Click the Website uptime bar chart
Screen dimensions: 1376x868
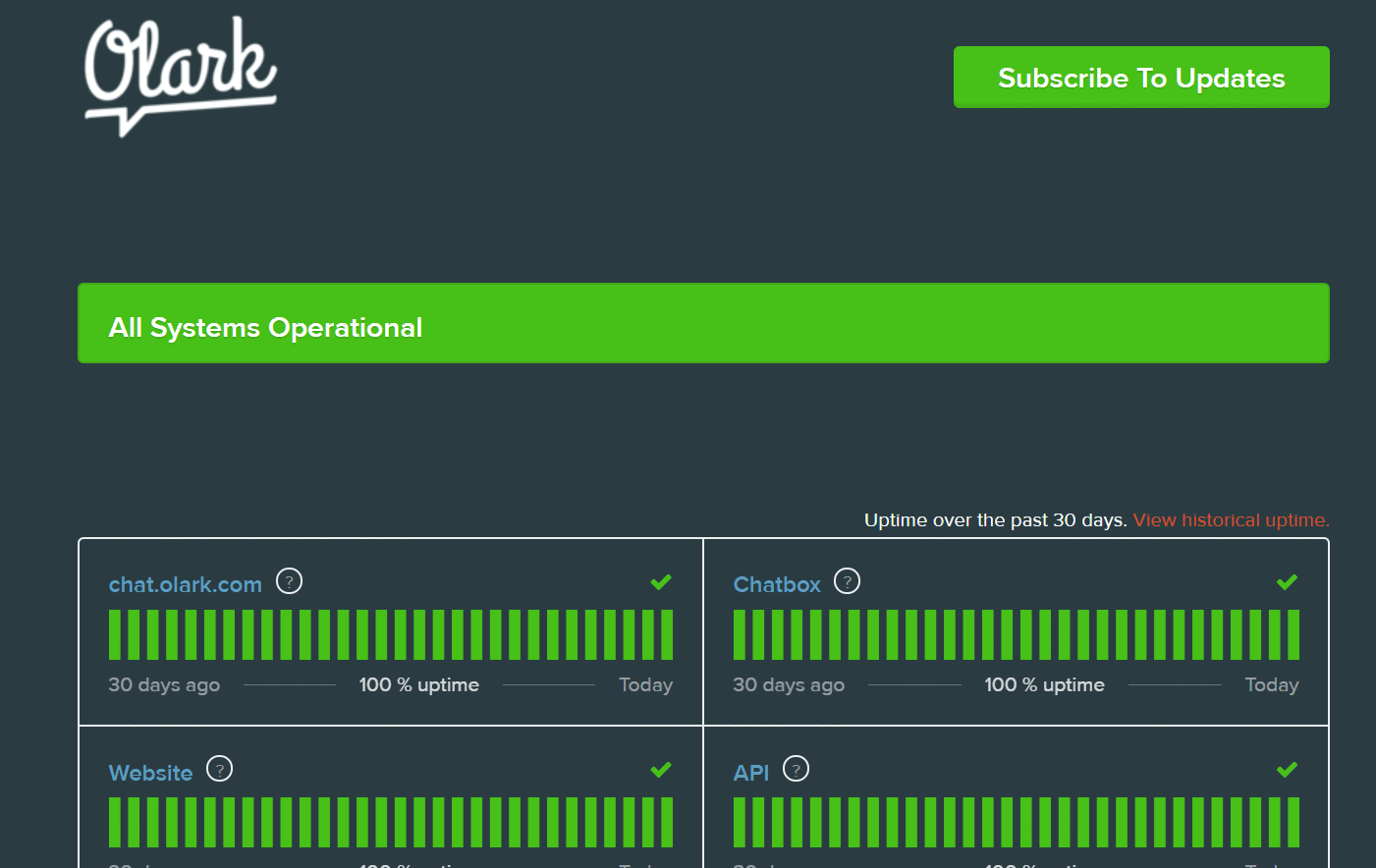[x=391, y=822]
